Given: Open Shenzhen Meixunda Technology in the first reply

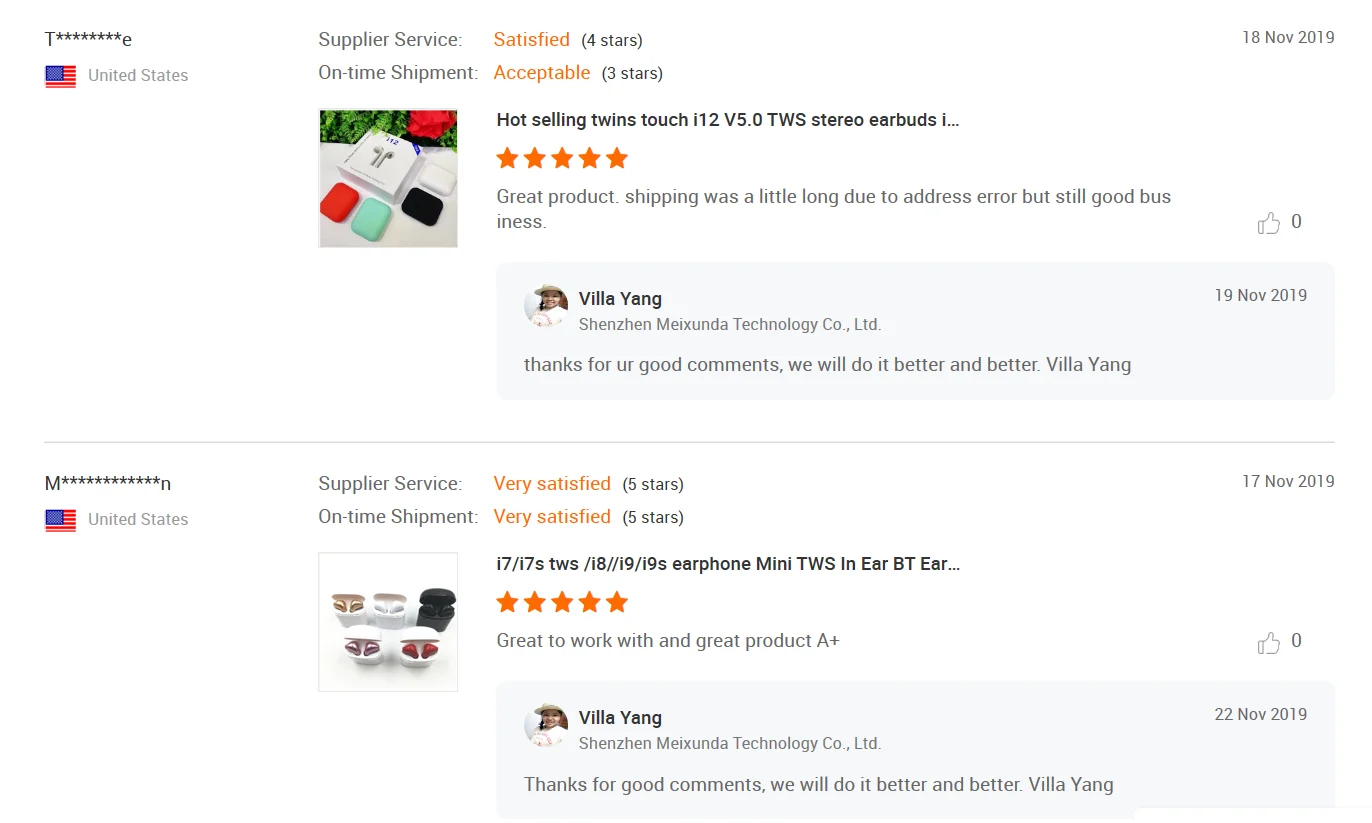Looking at the screenshot, I should (730, 325).
